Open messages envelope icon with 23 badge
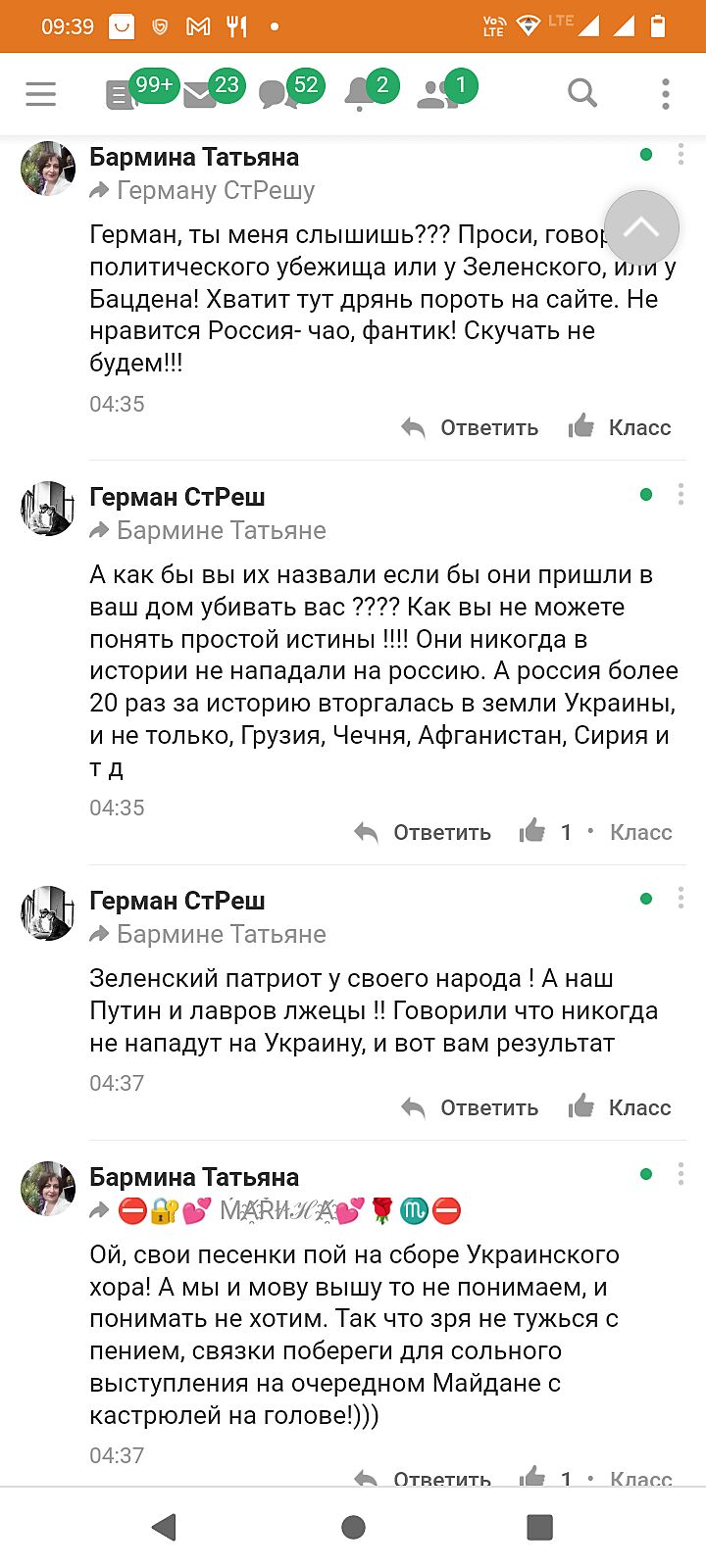Image resolution: width=706 pixels, height=1568 pixels. [200, 95]
